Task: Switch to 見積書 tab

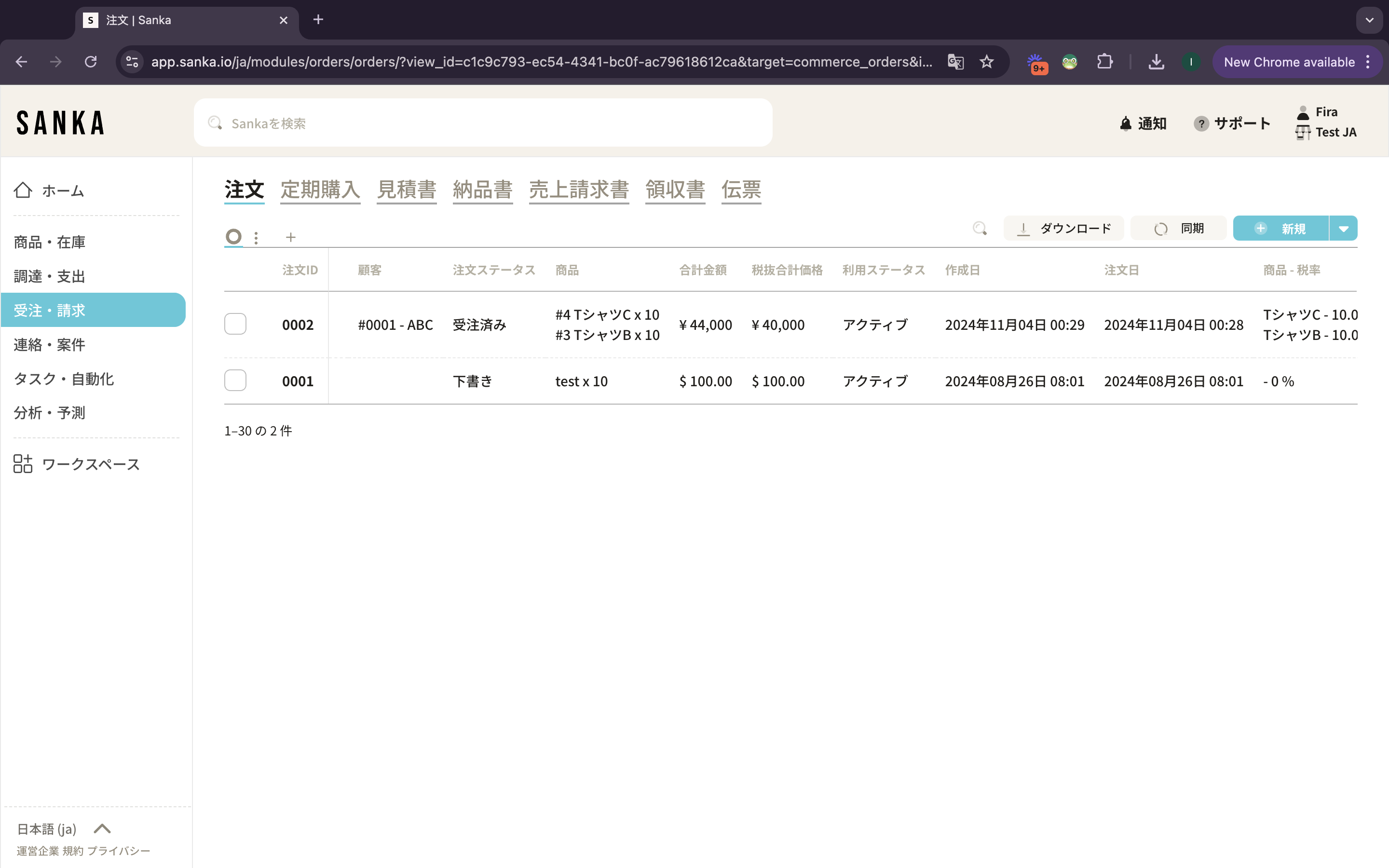Action: (407, 190)
